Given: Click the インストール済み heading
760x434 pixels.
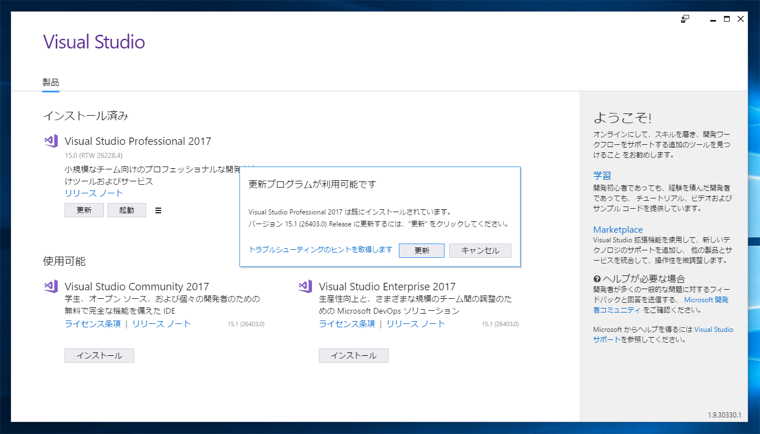Looking at the screenshot, I should 86,116.
